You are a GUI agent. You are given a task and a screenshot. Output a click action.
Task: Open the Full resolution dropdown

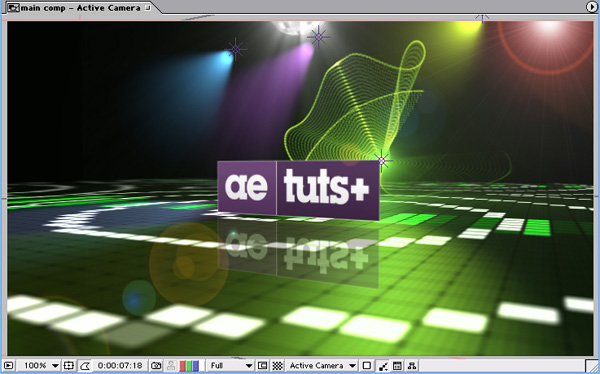(x=231, y=366)
